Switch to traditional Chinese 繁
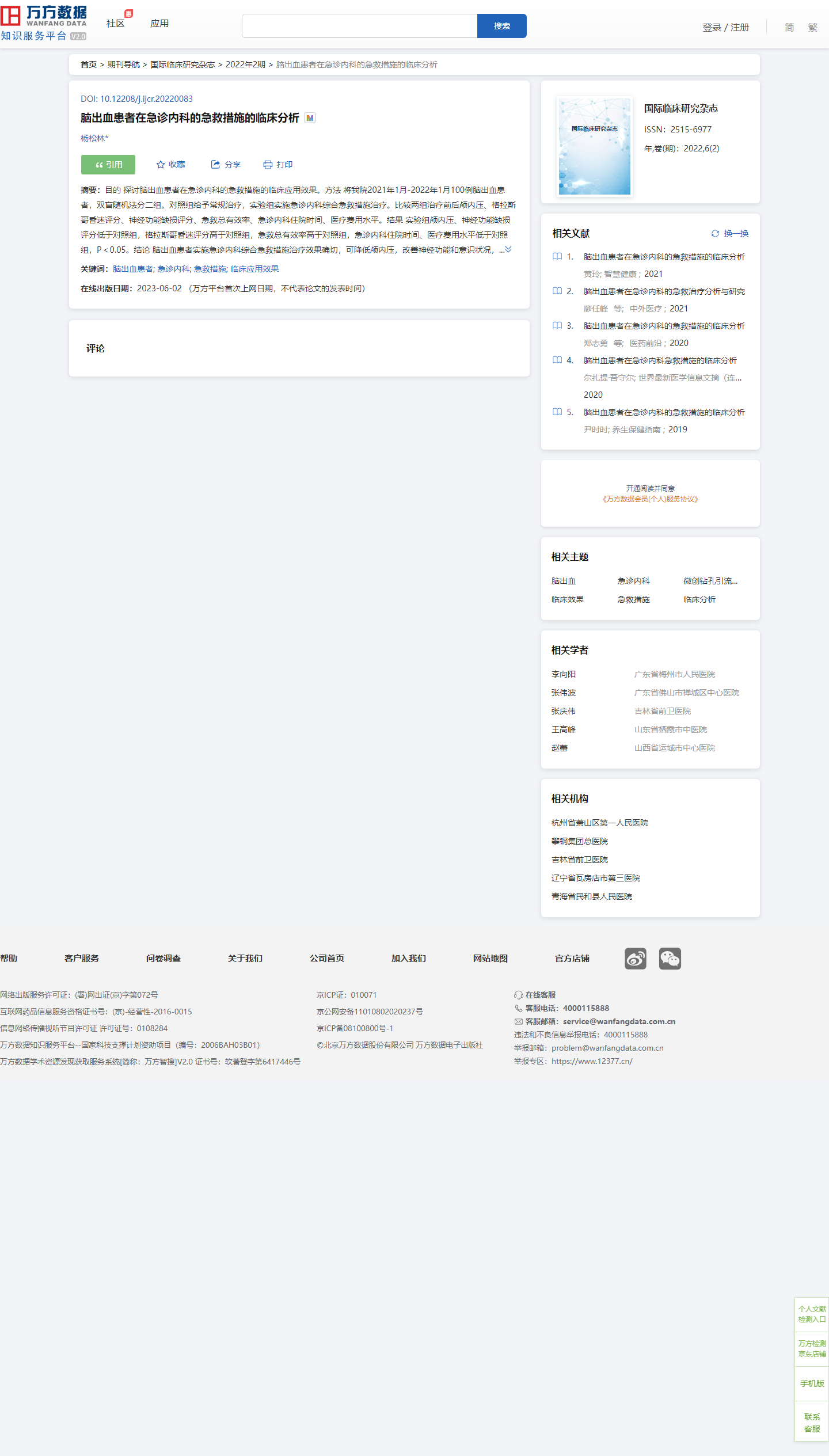829x1456 pixels. [x=812, y=27]
